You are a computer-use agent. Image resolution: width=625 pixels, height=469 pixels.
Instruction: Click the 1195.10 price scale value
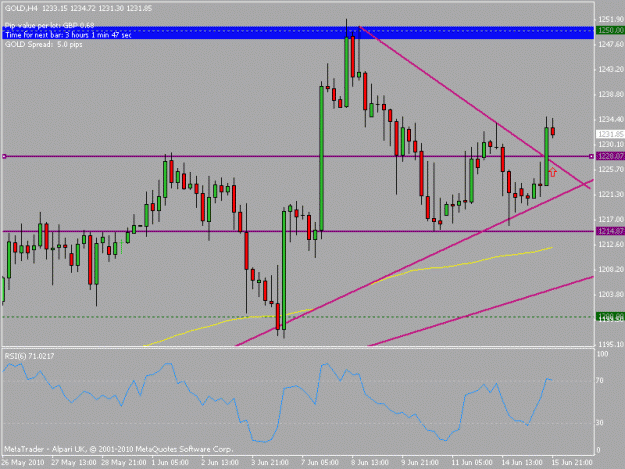pos(611,344)
